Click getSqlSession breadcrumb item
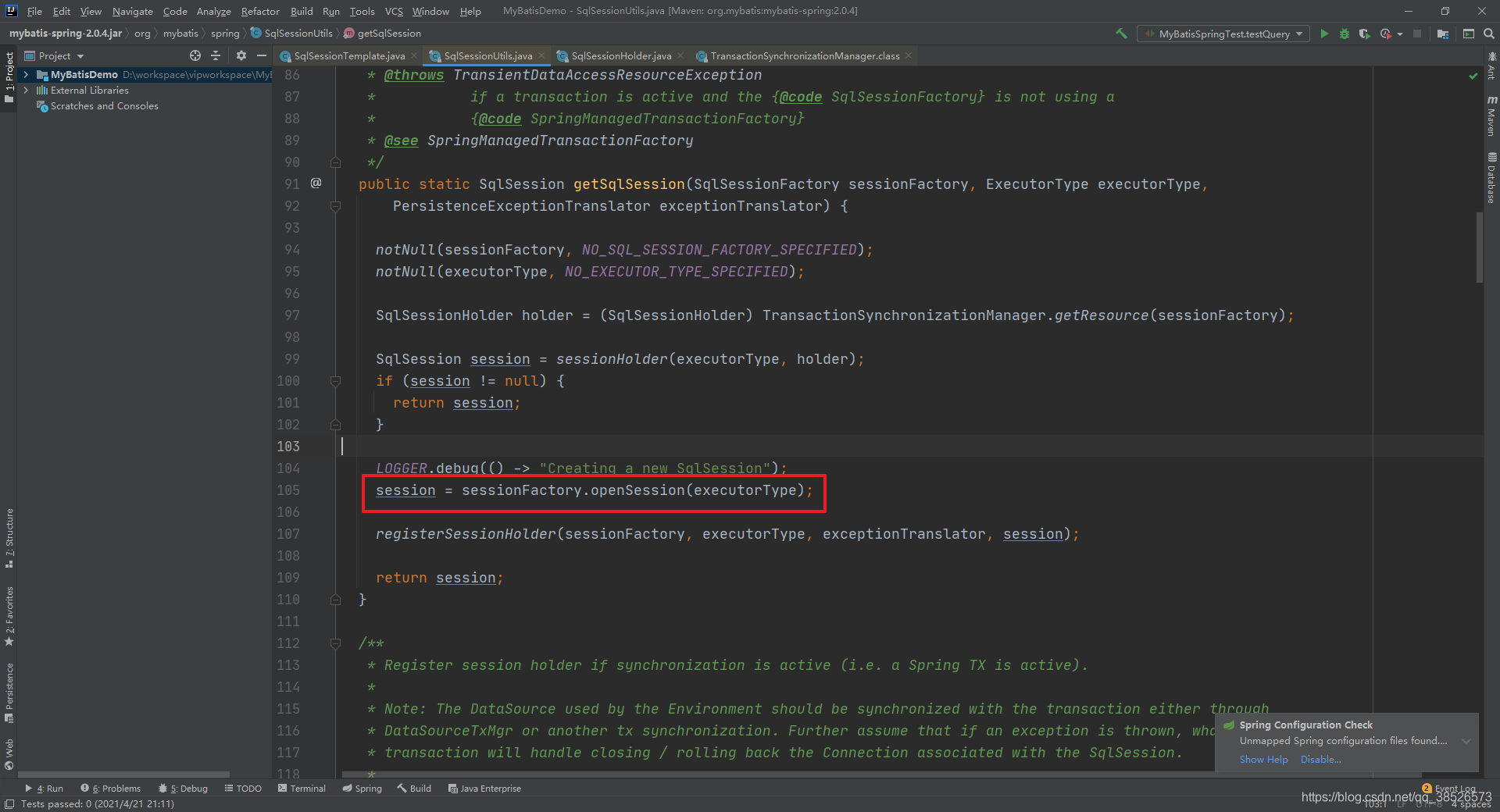1500x812 pixels. pyautogui.click(x=382, y=34)
